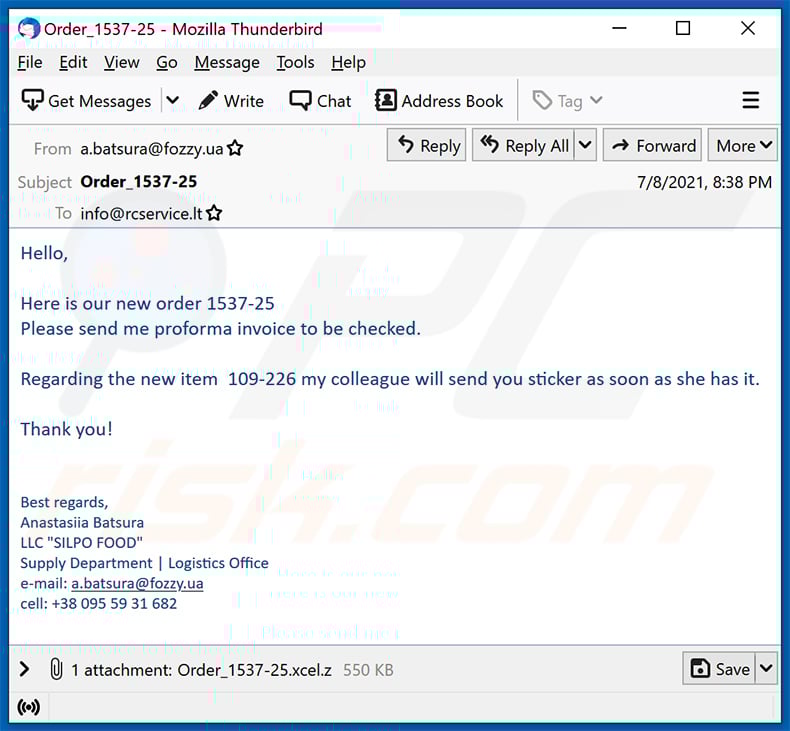Image resolution: width=790 pixels, height=731 pixels.
Task: Maximize the Thunderbird window
Action: [683, 28]
